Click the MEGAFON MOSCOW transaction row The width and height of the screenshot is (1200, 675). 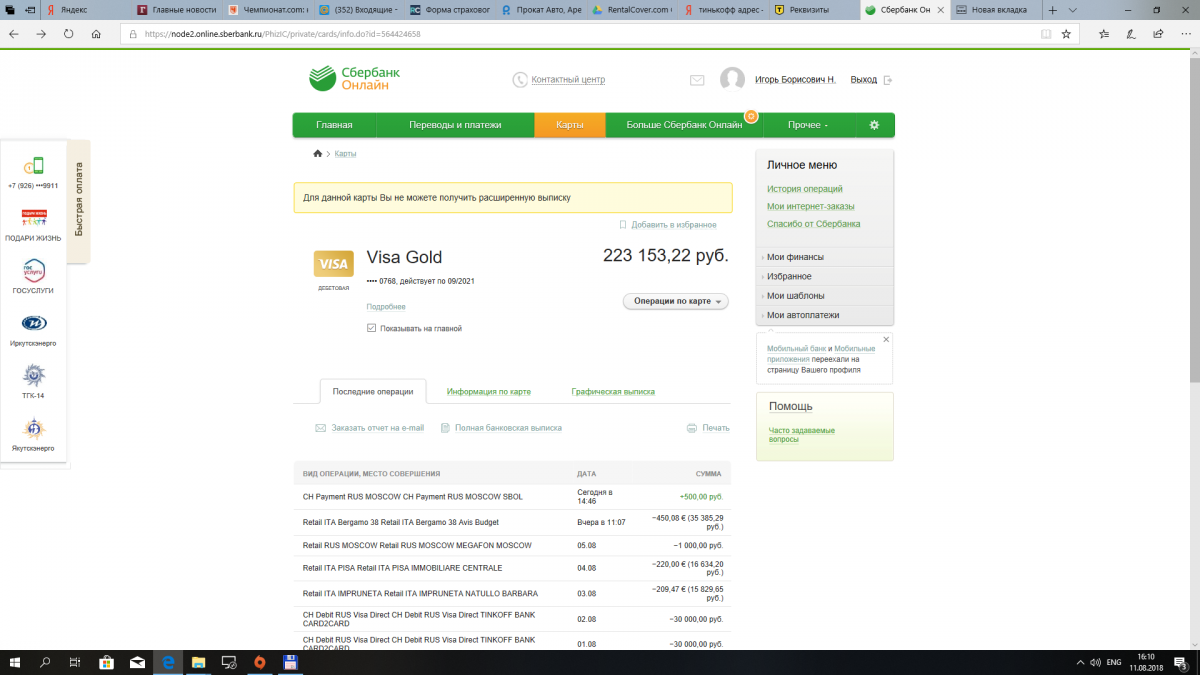click(x=512, y=546)
